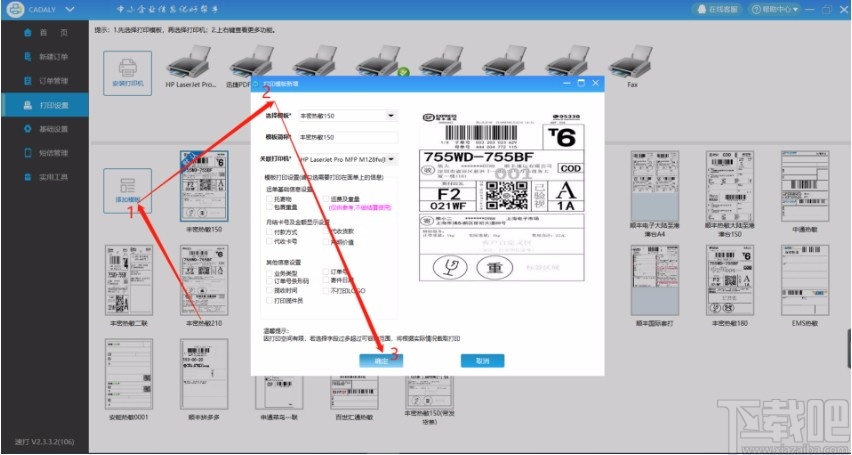Check the 订单号条形码 checkbox

pyautogui.click(x=269, y=282)
